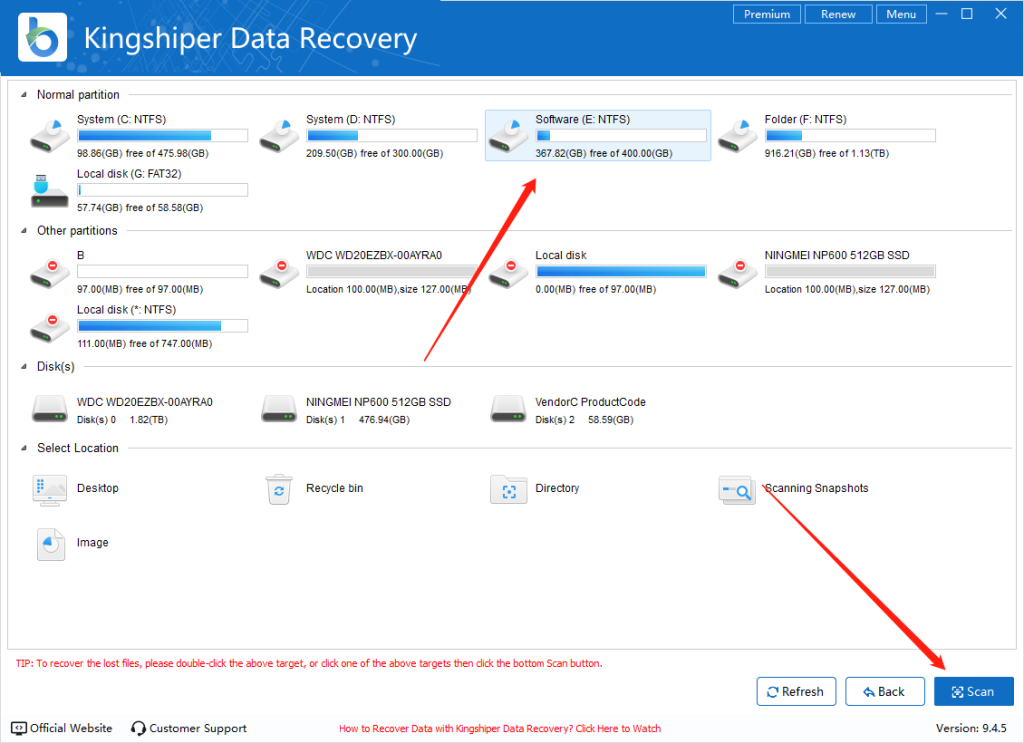Choose NINGMEI NP600 Disk 1 icon
The width and height of the screenshot is (1024, 743).
coord(279,409)
